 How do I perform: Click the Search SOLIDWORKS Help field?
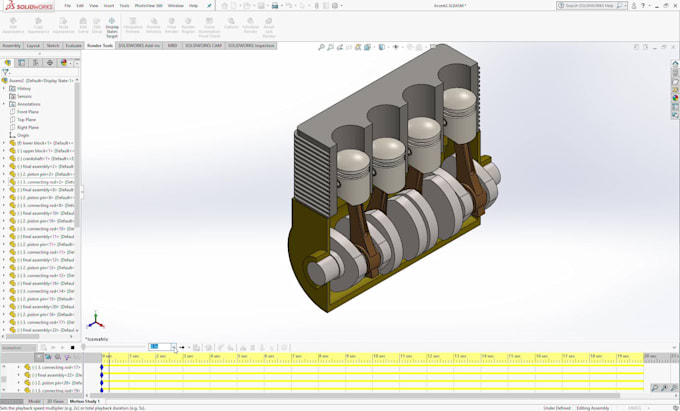click(590, 6)
